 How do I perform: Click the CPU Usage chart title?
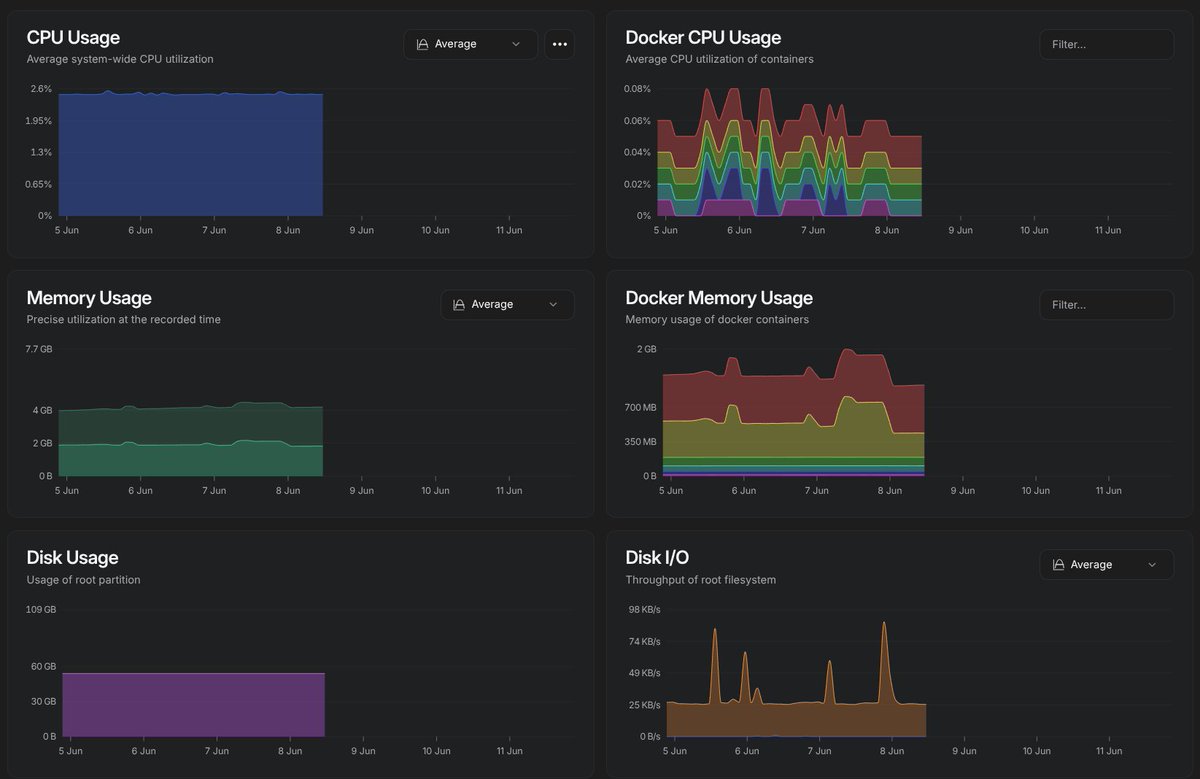[73, 37]
